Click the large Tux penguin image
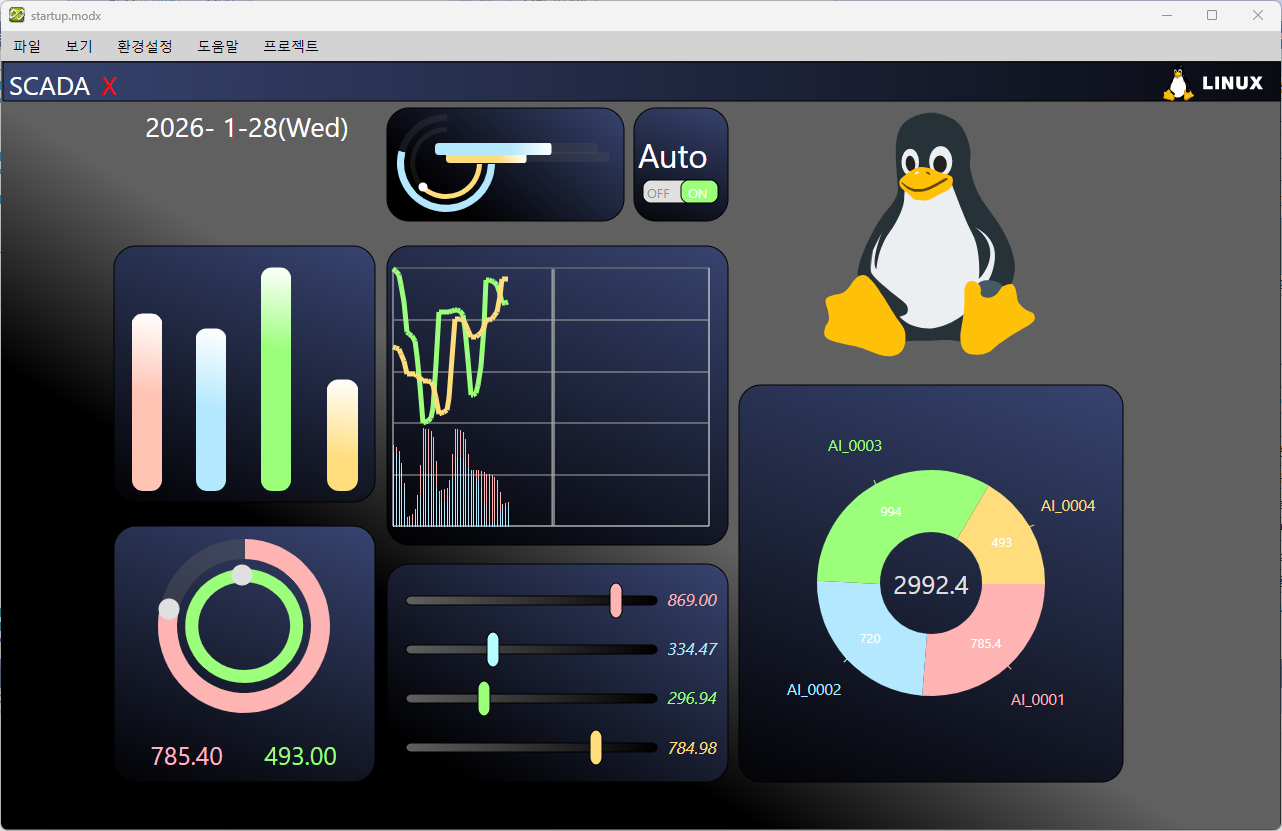 pyautogui.click(x=929, y=236)
